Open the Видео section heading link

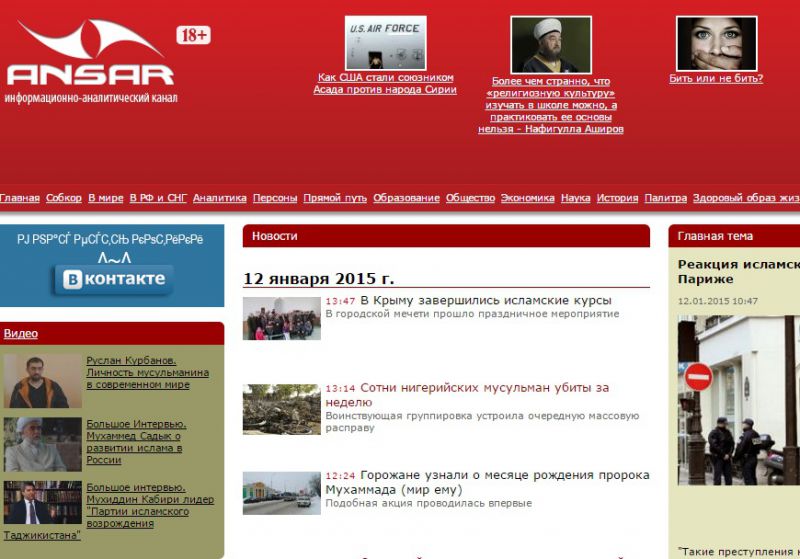[x=21, y=334]
